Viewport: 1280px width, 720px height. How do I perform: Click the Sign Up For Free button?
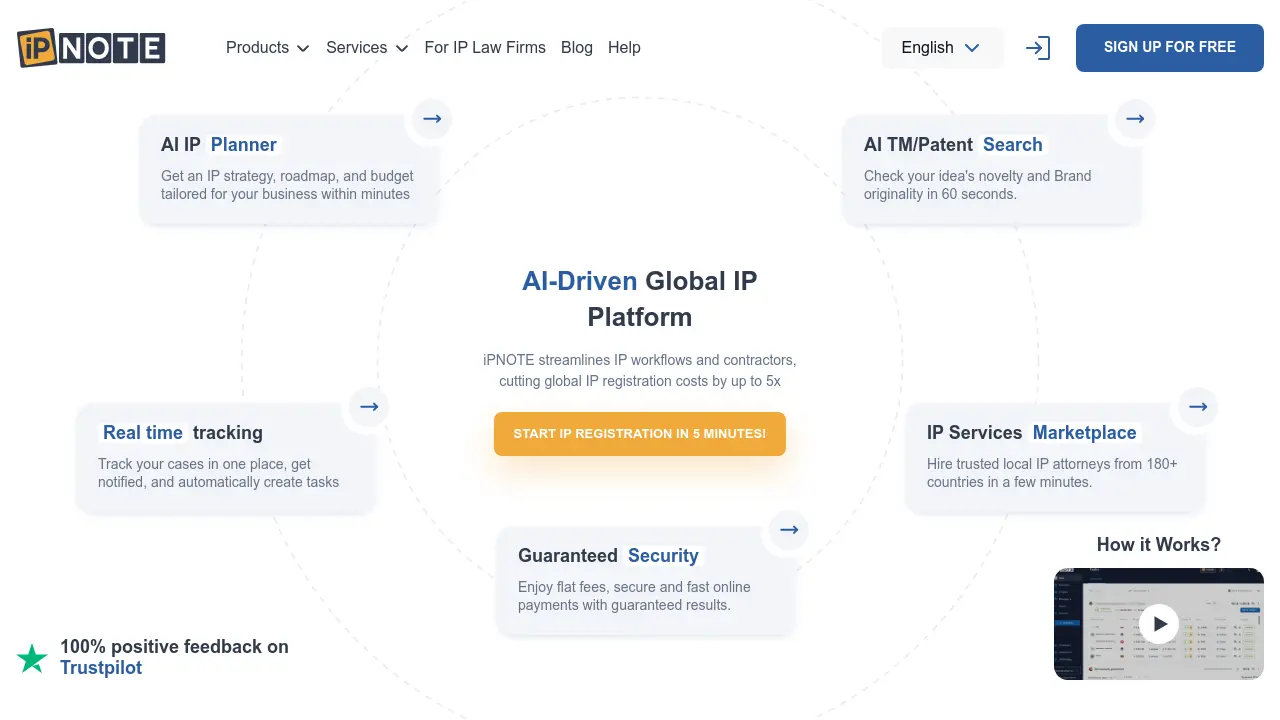coord(1170,48)
